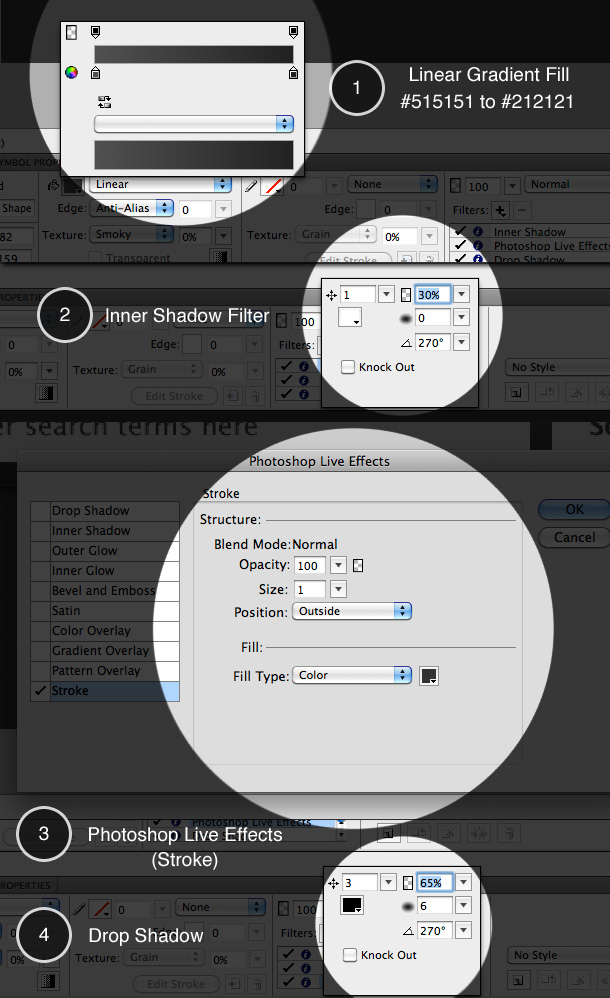Enable Knock Out in Inner Shadow popup
The image size is (610, 998).
pos(348,367)
